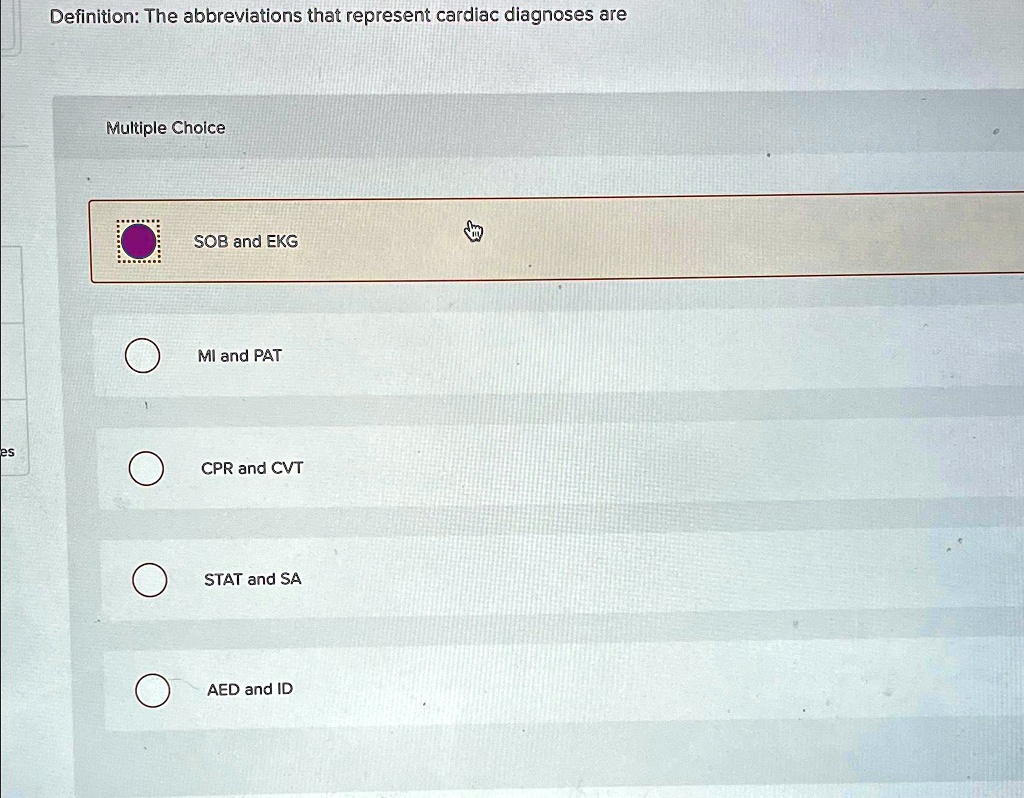1024x798 pixels.
Task: Open the partially visible "es" sidebar item
Action: click(7, 452)
